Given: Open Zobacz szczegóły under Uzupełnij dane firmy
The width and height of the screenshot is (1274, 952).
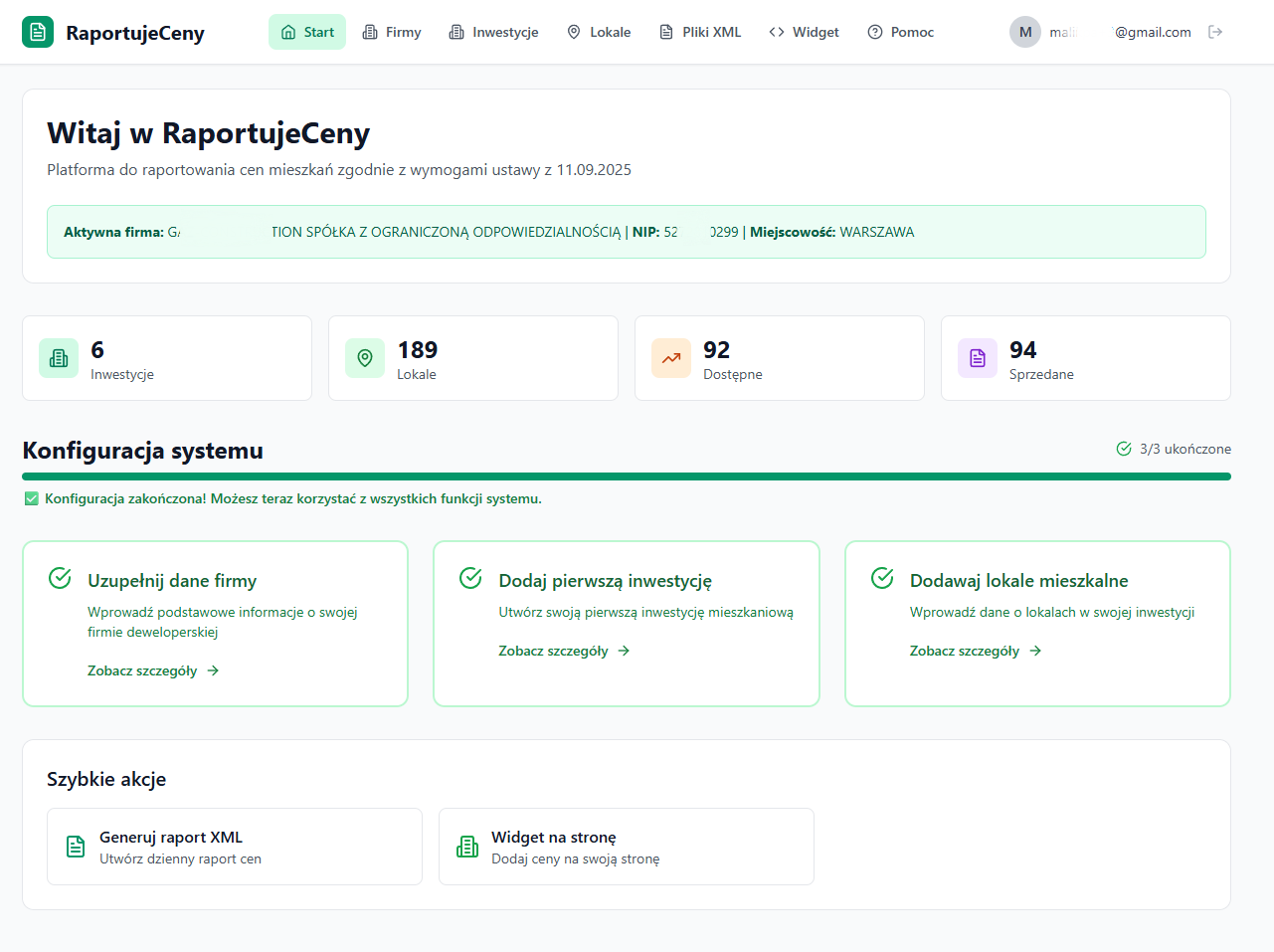Looking at the screenshot, I should point(153,670).
